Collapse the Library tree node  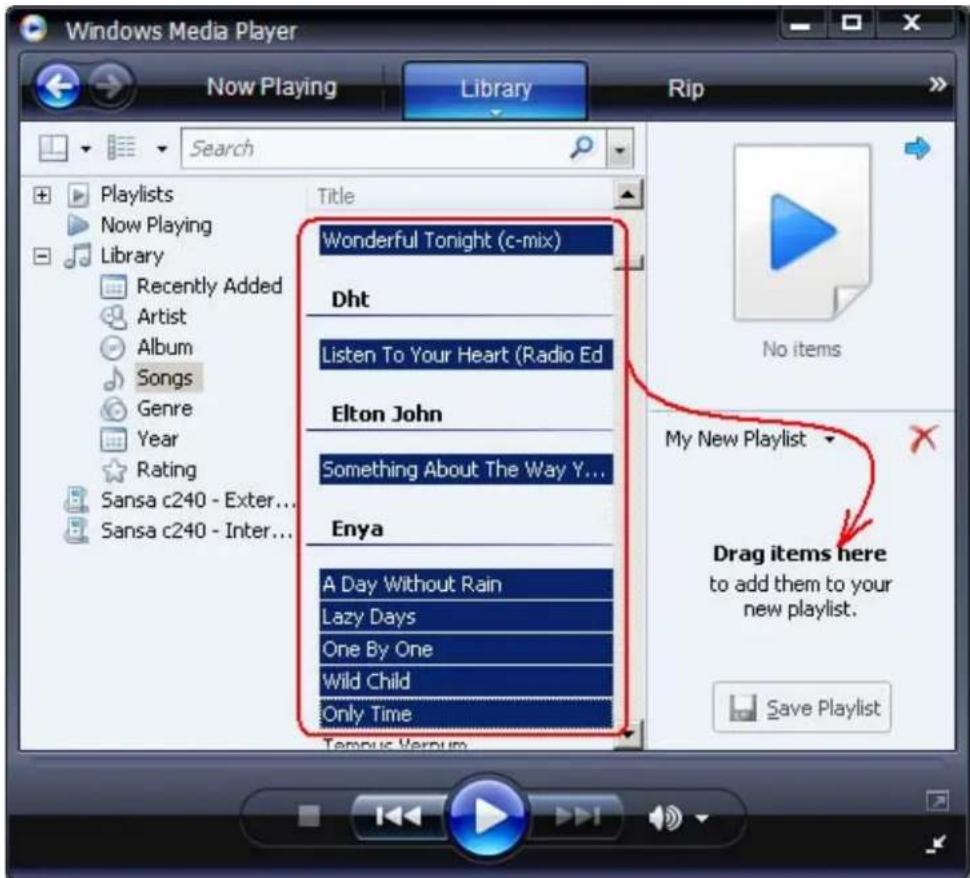41,256
